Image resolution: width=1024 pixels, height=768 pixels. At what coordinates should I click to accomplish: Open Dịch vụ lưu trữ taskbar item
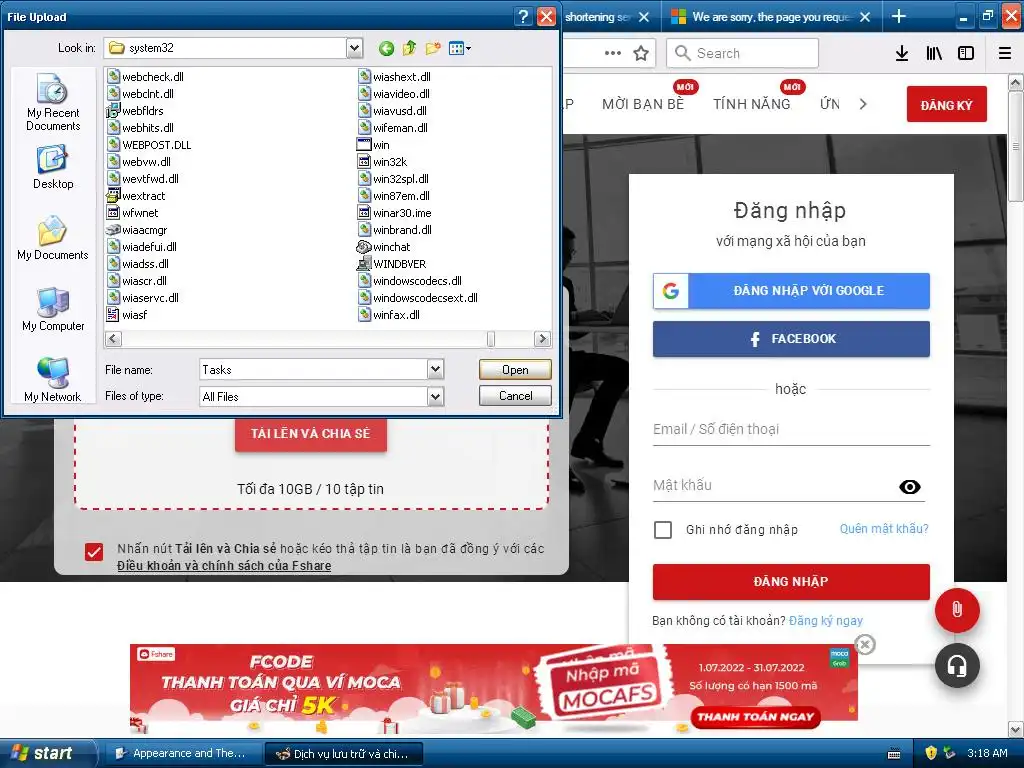(344, 754)
